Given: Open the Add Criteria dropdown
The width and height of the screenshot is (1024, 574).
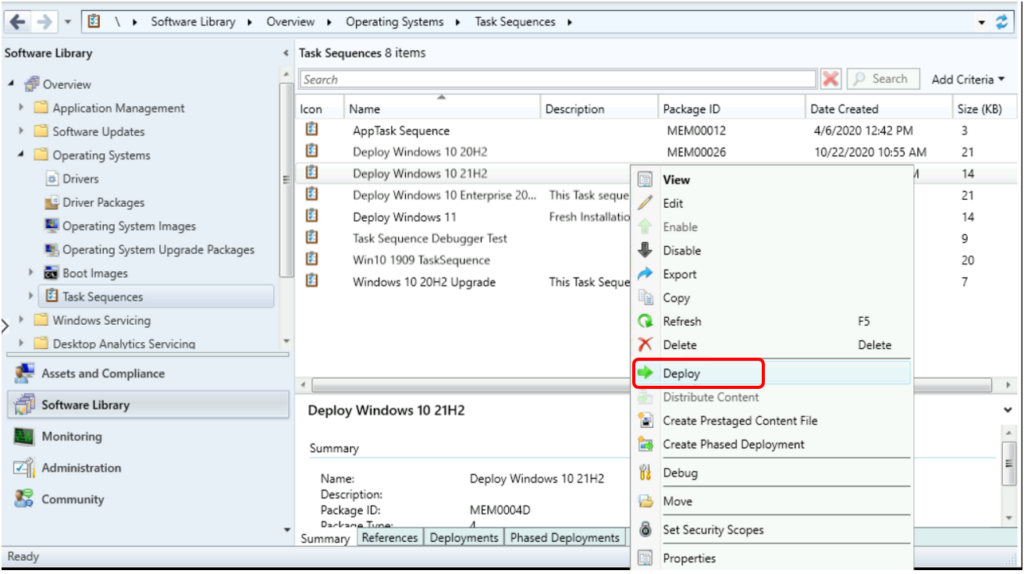Looking at the screenshot, I should pos(968,80).
